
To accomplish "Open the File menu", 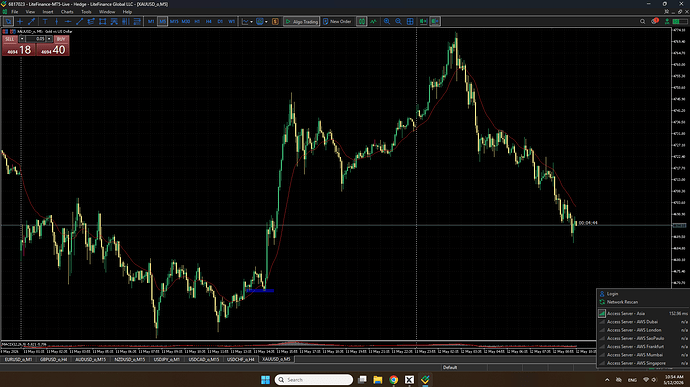I will tap(15, 12).
